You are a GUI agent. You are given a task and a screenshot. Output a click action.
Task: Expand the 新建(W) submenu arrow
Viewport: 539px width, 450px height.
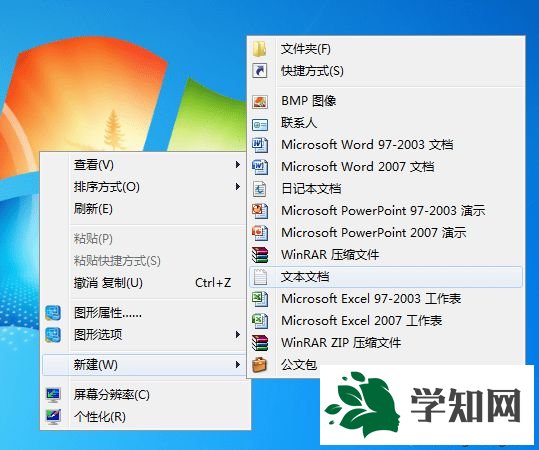point(238,365)
